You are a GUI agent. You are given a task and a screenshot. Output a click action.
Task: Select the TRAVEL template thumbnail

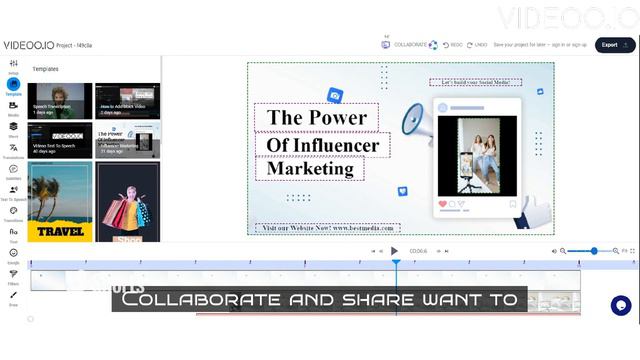coord(60,202)
